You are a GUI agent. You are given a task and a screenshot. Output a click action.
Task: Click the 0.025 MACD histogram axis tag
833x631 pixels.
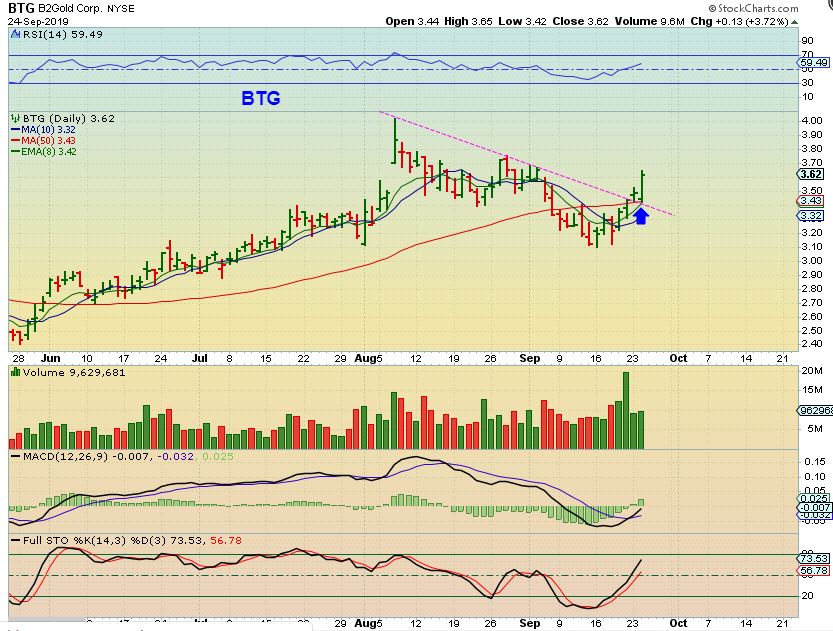(813, 498)
